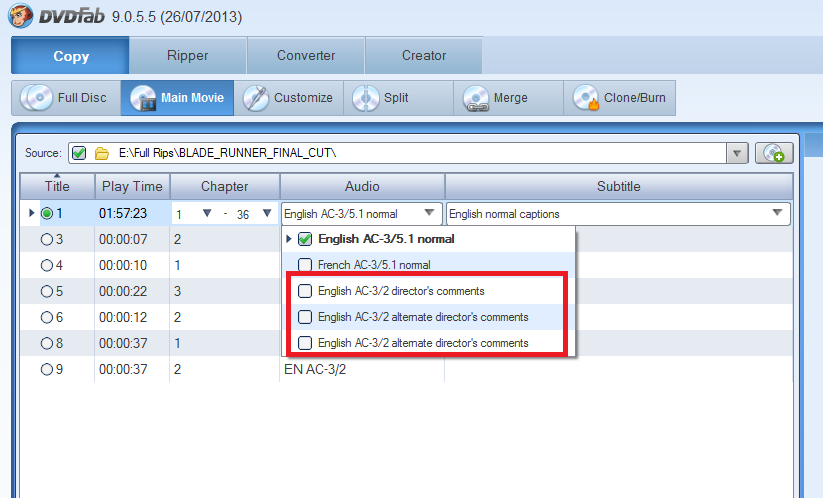
Task: Click play time 00:00:22
Action: click(123, 291)
